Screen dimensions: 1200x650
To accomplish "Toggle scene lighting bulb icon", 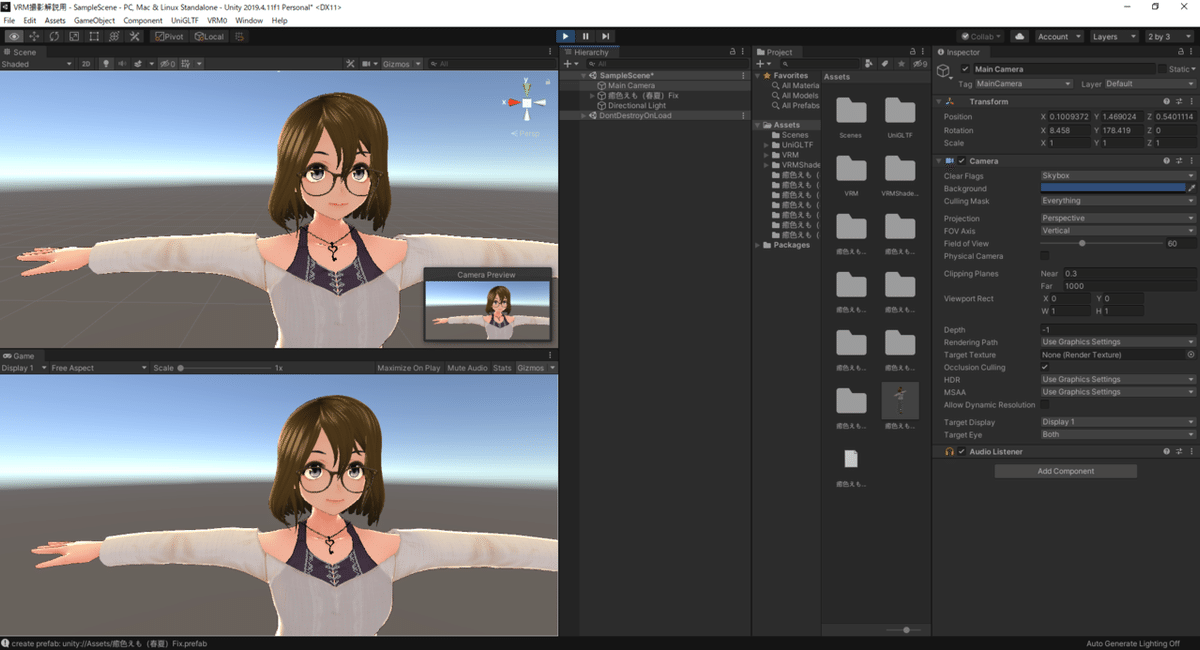I will click(104, 64).
